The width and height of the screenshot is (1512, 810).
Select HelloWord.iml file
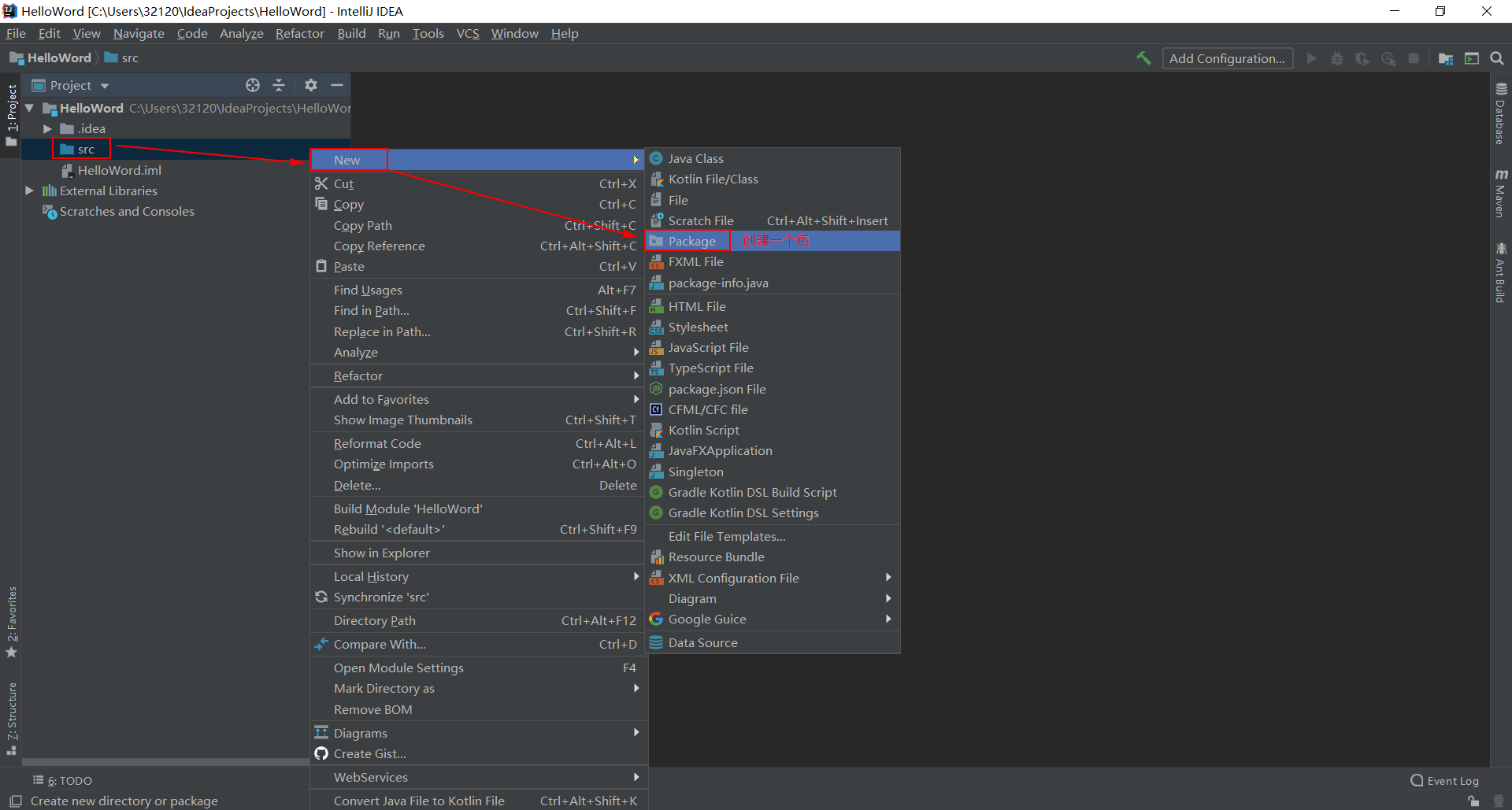point(120,170)
